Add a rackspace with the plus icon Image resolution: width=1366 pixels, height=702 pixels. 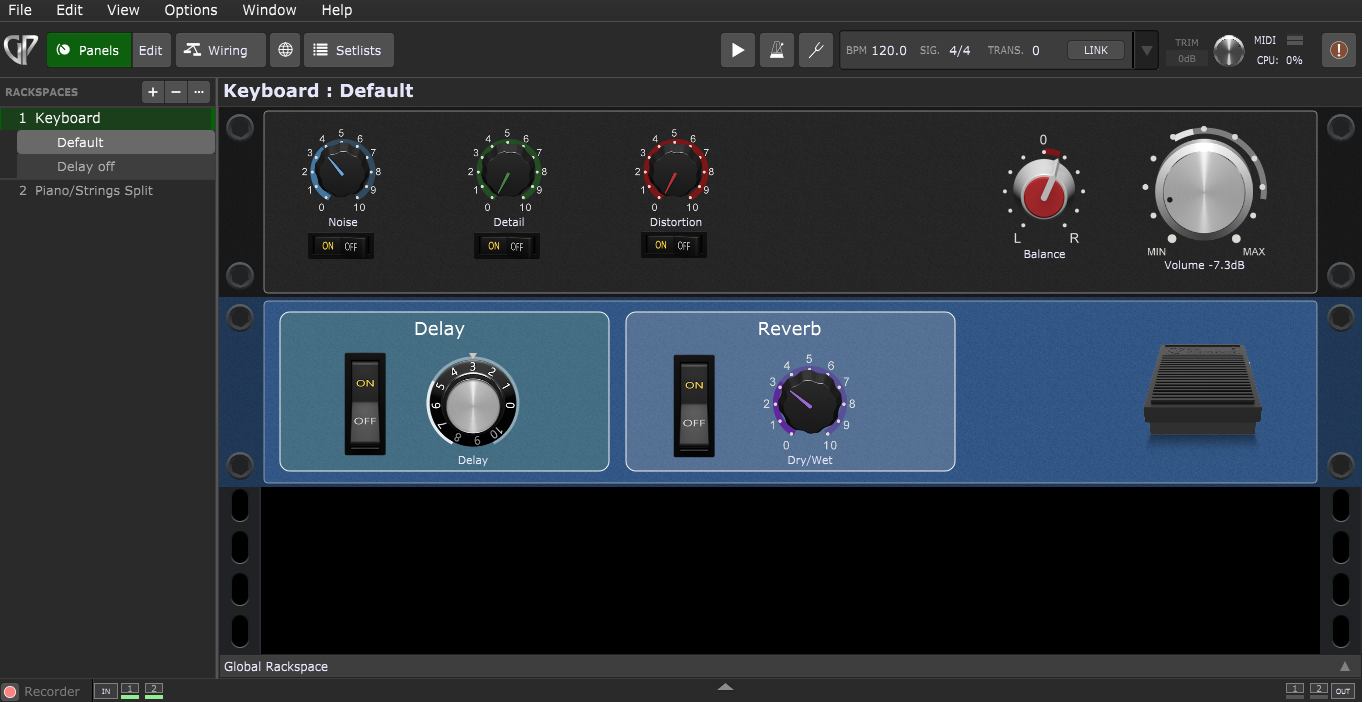point(153,92)
